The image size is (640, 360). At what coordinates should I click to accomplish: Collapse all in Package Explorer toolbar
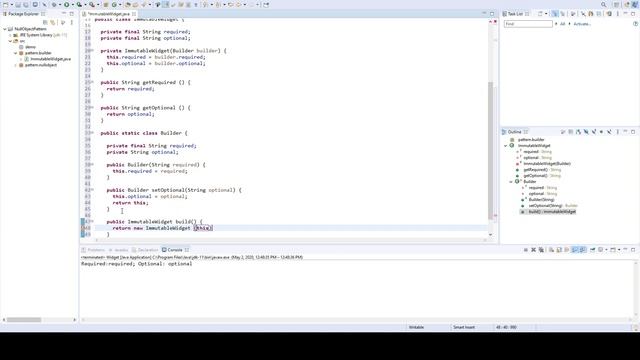[x=45, y=22]
